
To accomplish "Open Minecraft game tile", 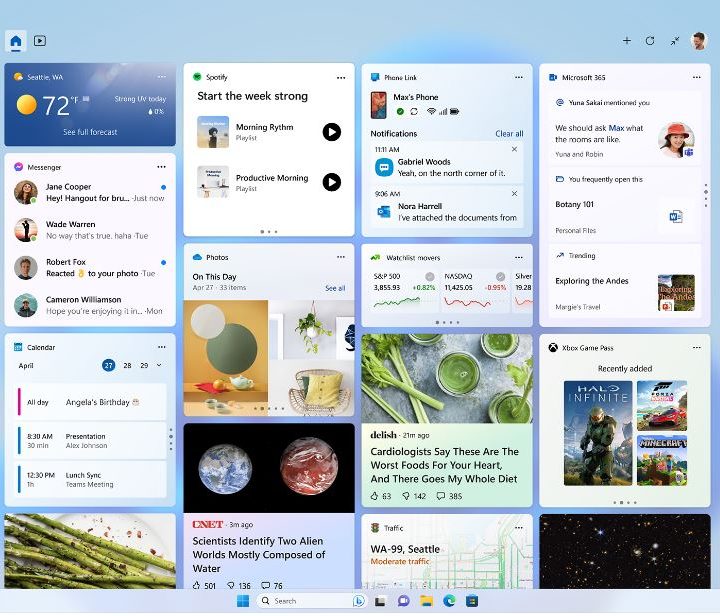I will (662, 460).
